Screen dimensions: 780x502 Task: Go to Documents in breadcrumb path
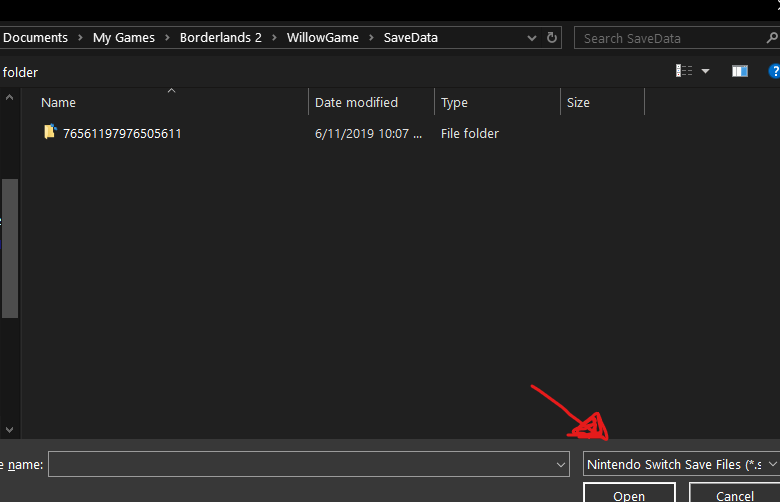click(35, 37)
